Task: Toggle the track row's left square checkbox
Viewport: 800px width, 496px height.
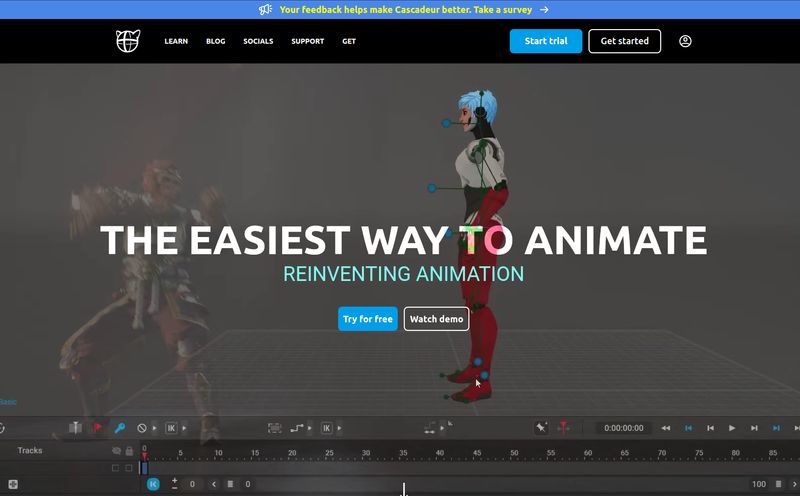Action: pos(115,468)
